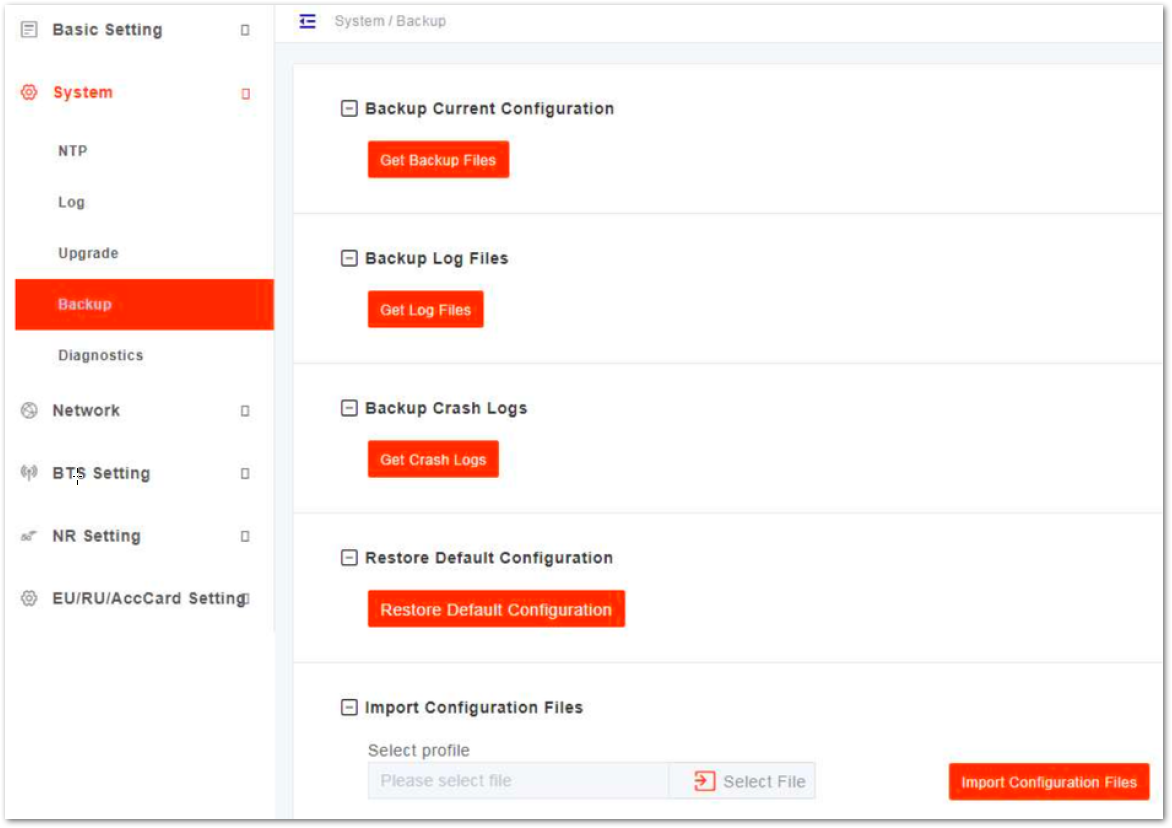The height and width of the screenshot is (828, 1172).
Task: Expand the Basic Setting menu arrow
Action: point(245,30)
